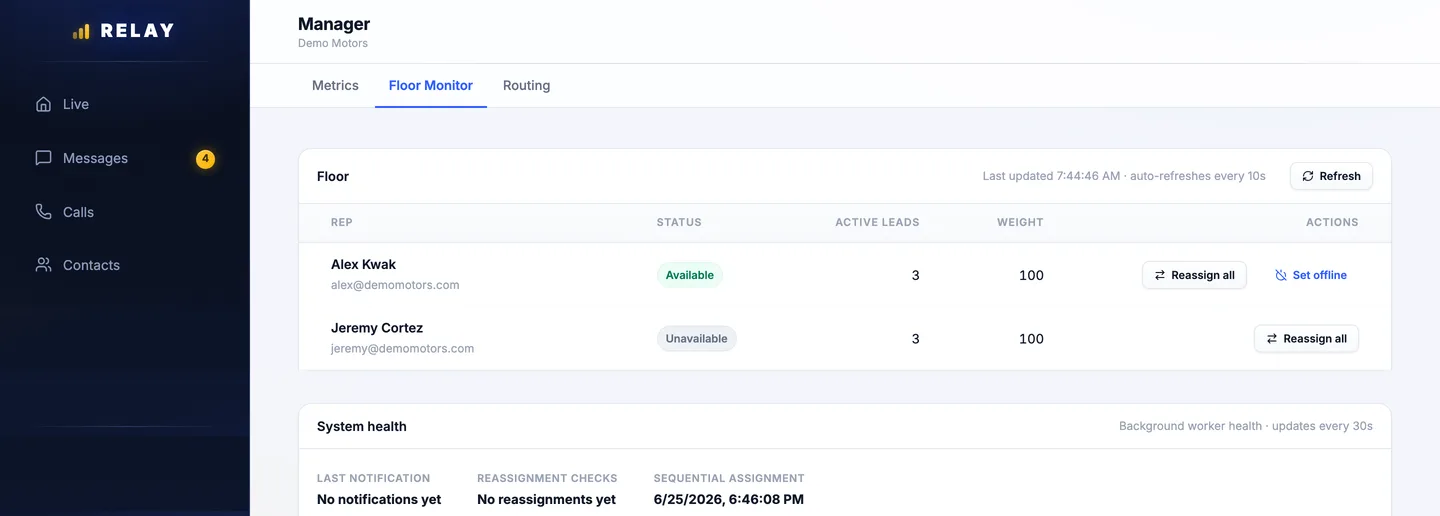
Task: Click the email alex@demomotors.com
Action: (x=395, y=285)
